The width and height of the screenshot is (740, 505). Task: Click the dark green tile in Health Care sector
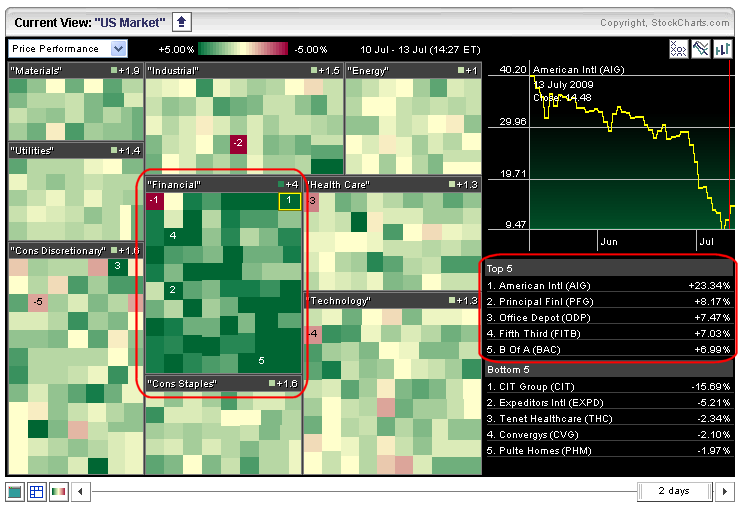click(359, 222)
